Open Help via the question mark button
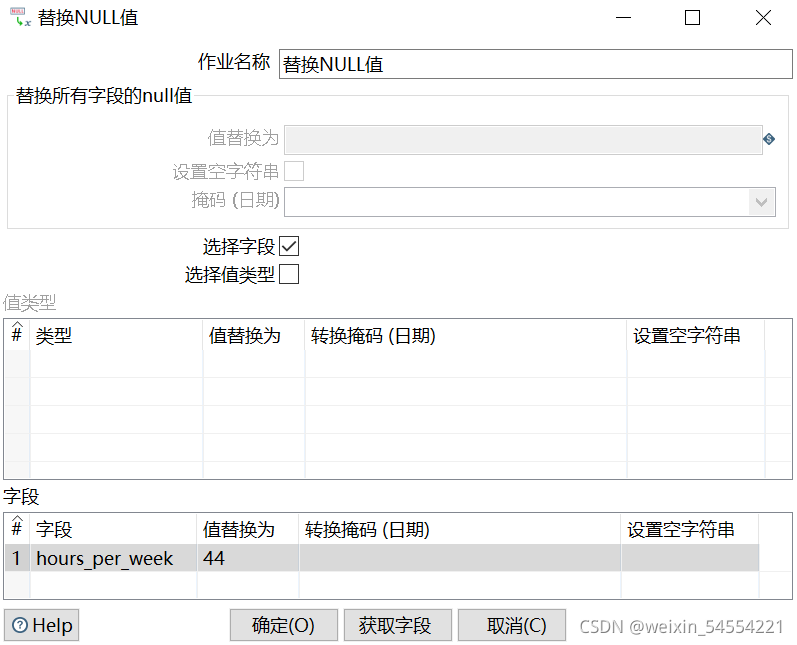Screen dimensions: 797x645 [42, 625]
